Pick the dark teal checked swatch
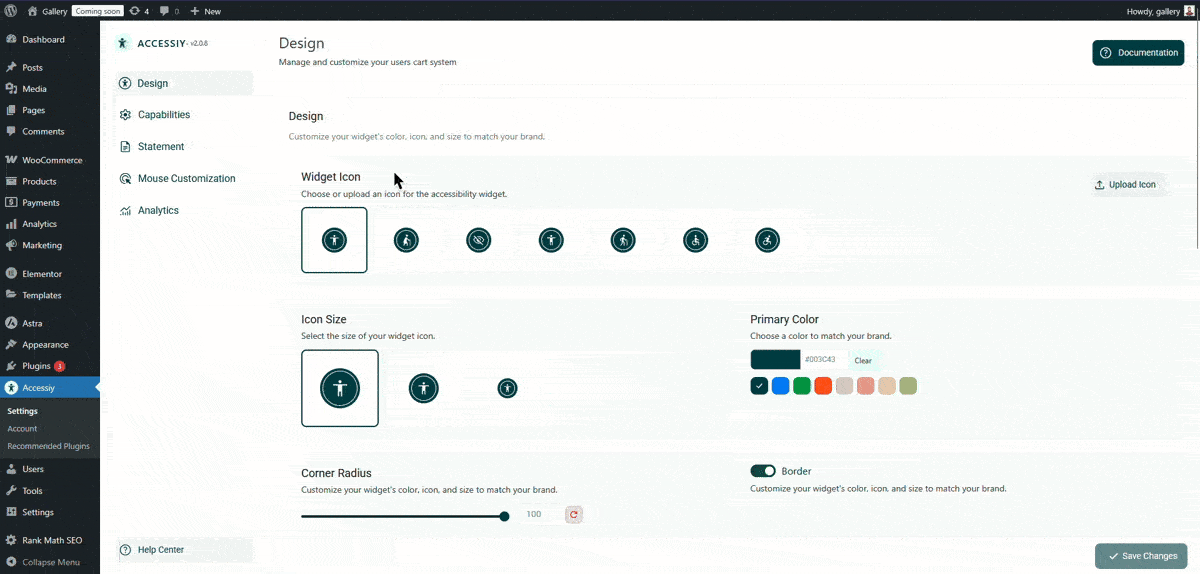The width and height of the screenshot is (1200, 574). pos(759,386)
